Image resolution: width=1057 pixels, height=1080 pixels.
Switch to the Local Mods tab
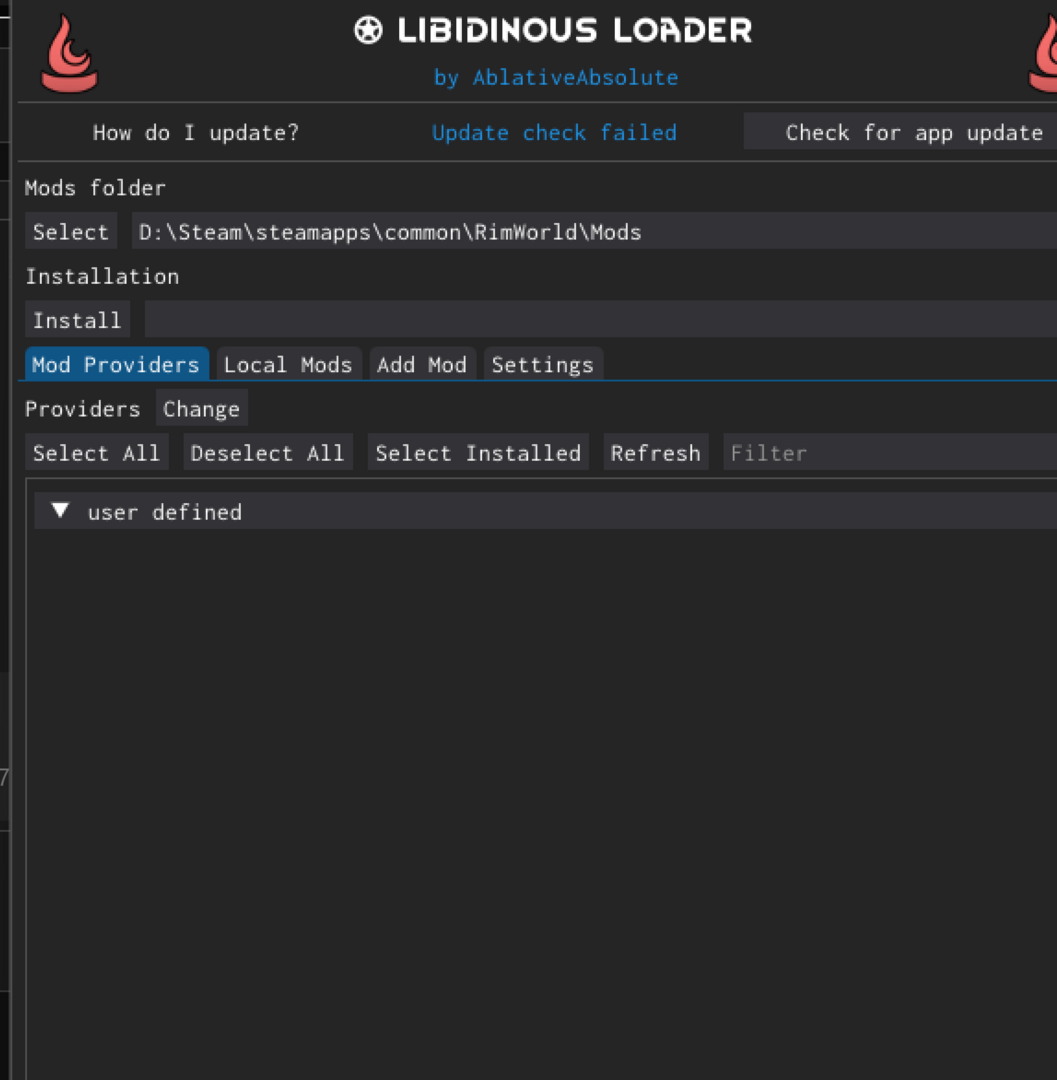[x=288, y=364]
